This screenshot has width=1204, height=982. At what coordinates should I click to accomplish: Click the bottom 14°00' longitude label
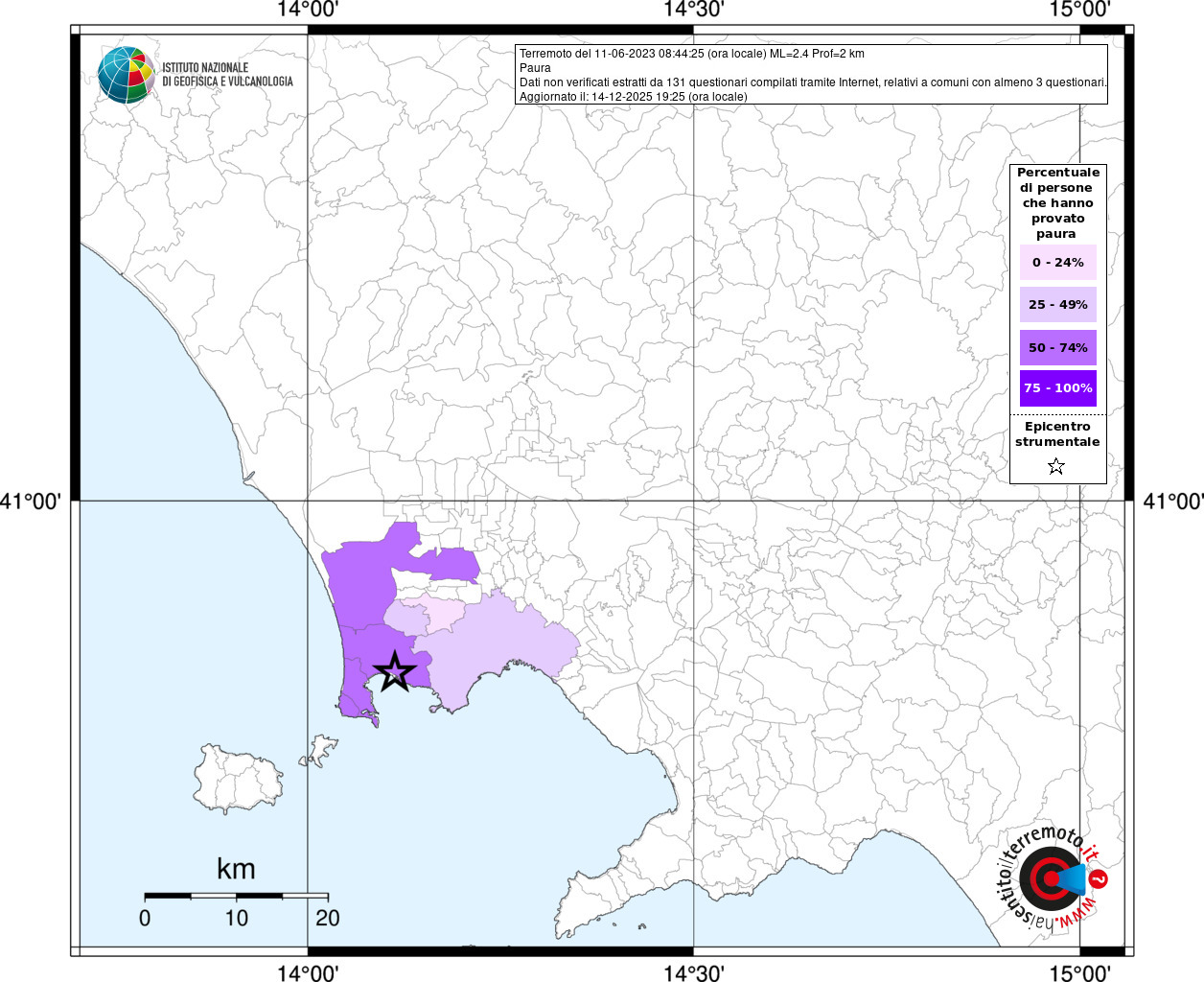tap(308, 972)
